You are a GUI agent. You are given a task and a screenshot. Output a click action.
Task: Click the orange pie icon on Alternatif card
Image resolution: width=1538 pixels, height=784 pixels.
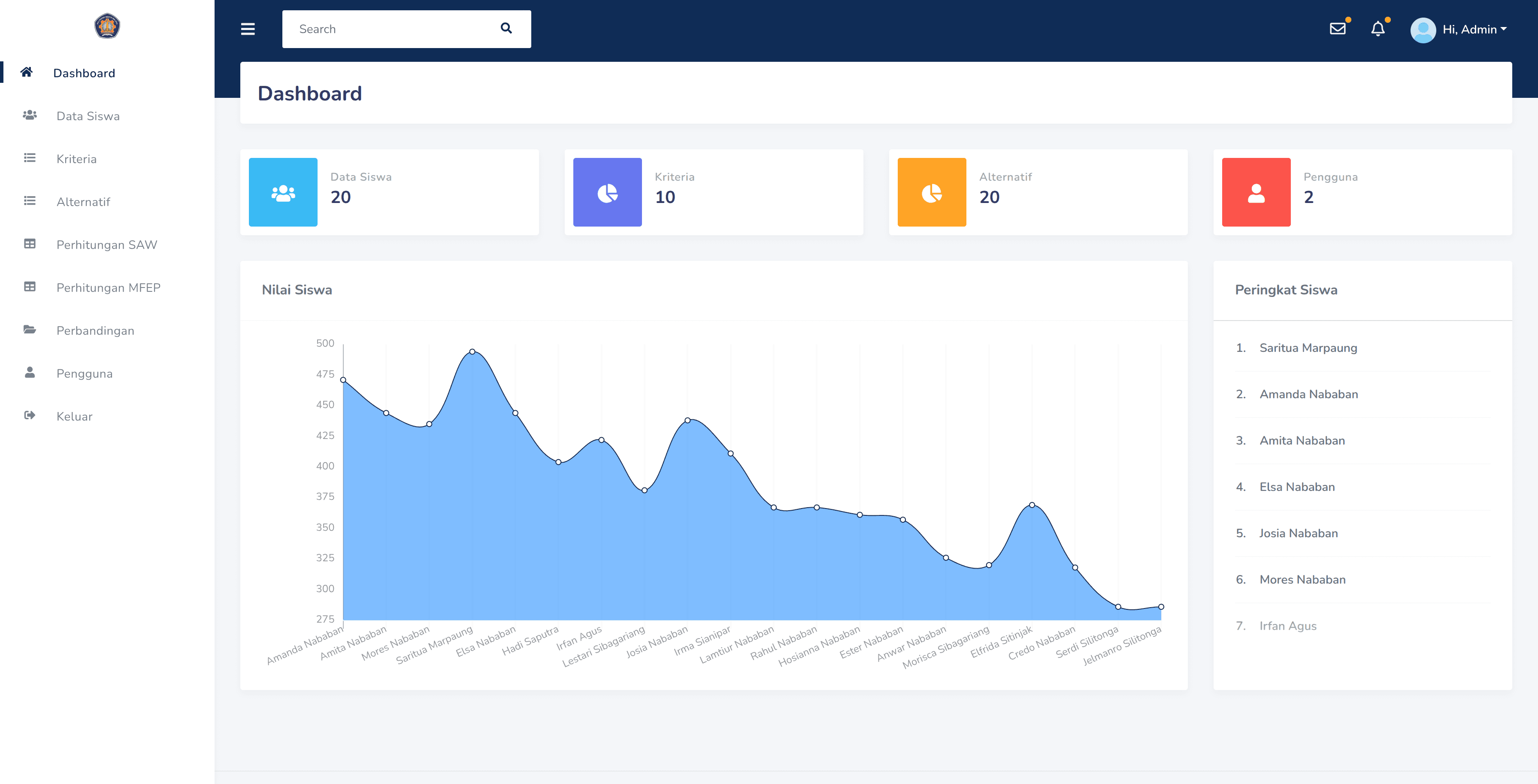pos(931,192)
